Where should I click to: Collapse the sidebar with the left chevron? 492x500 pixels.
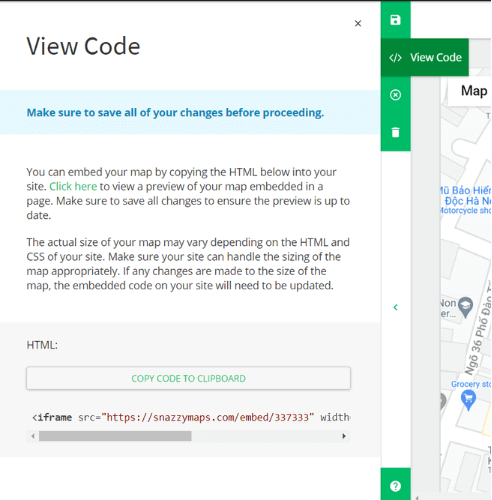[395, 307]
